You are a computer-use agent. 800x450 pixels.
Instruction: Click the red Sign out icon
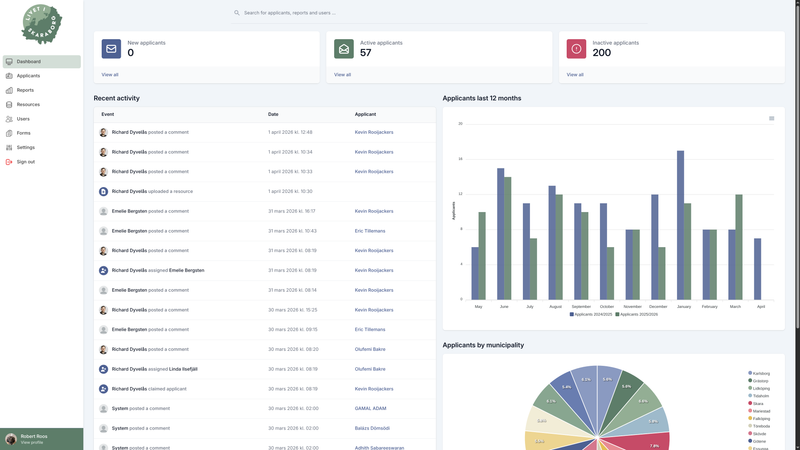9,161
